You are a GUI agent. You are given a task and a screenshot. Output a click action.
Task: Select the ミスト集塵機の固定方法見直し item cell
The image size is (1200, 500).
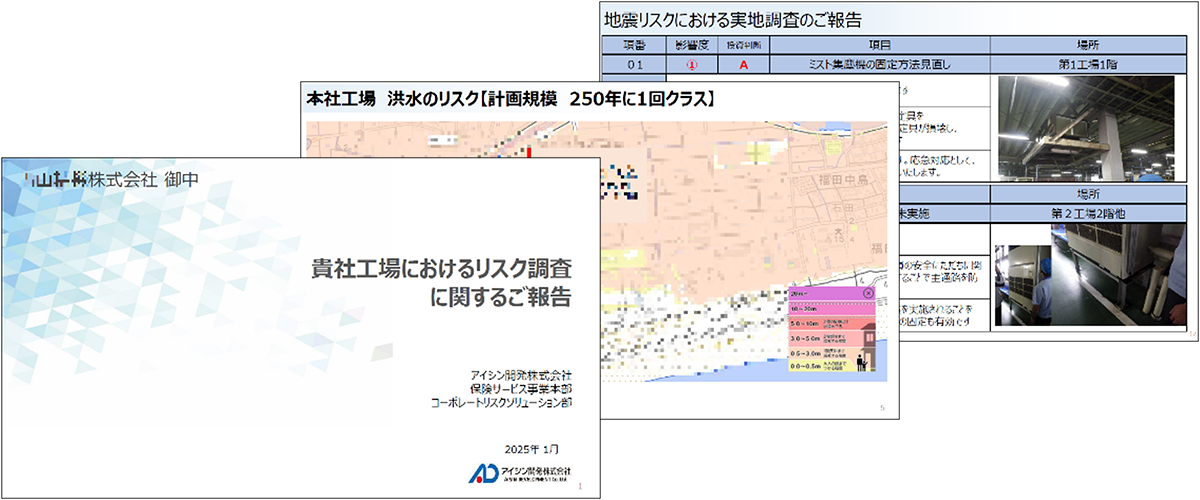[879, 64]
